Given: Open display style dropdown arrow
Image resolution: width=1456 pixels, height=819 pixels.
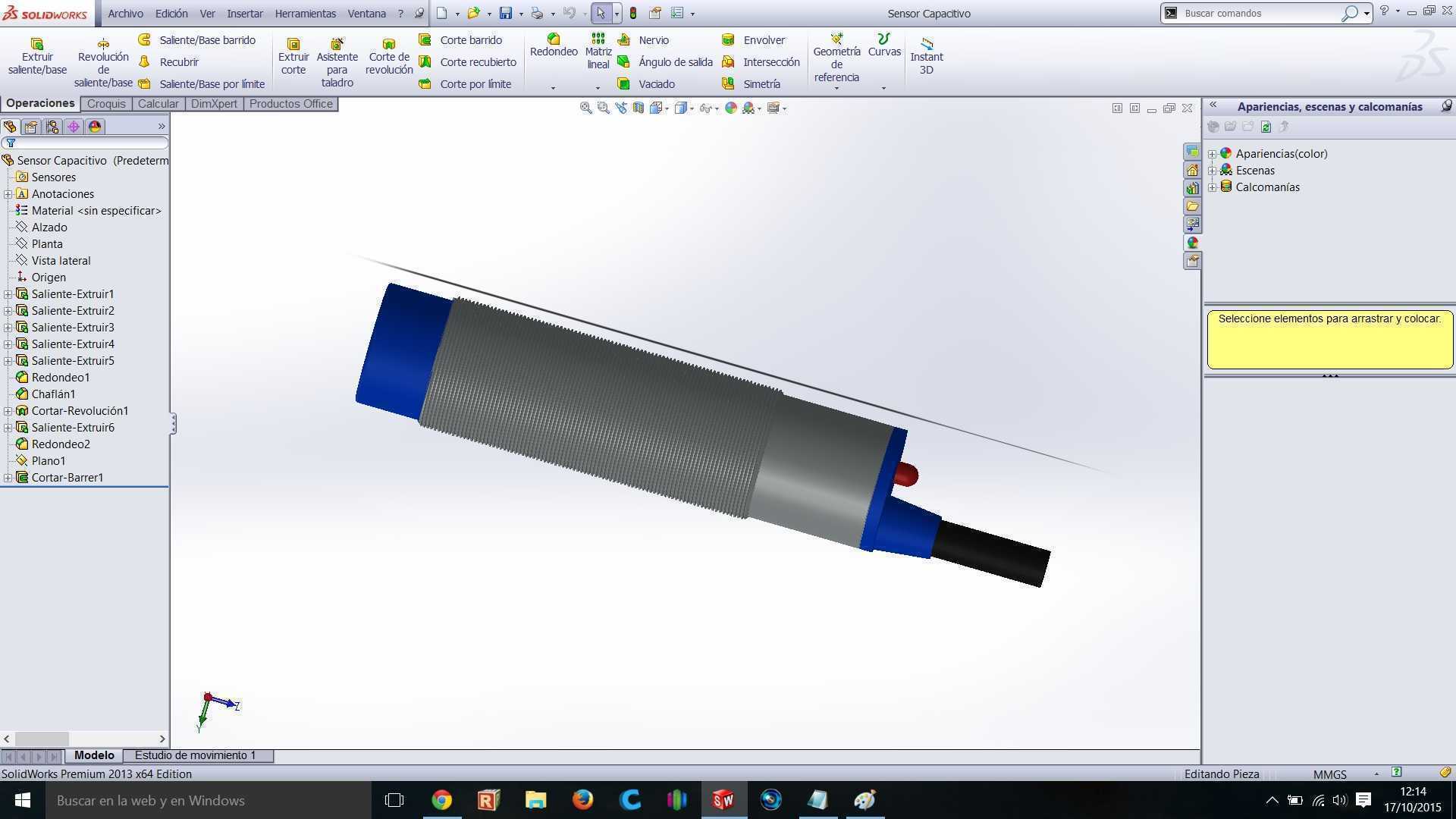Looking at the screenshot, I should pos(692,109).
